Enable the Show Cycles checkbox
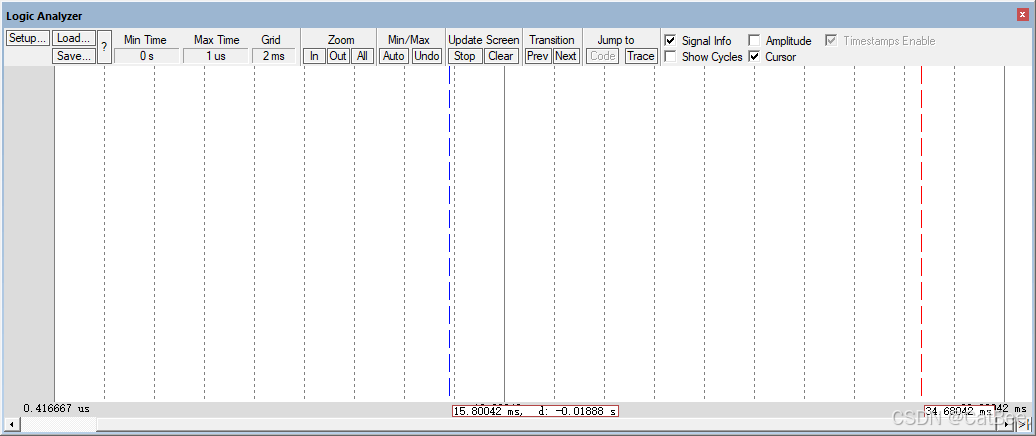The height and width of the screenshot is (436, 1036). click(670, 57)
